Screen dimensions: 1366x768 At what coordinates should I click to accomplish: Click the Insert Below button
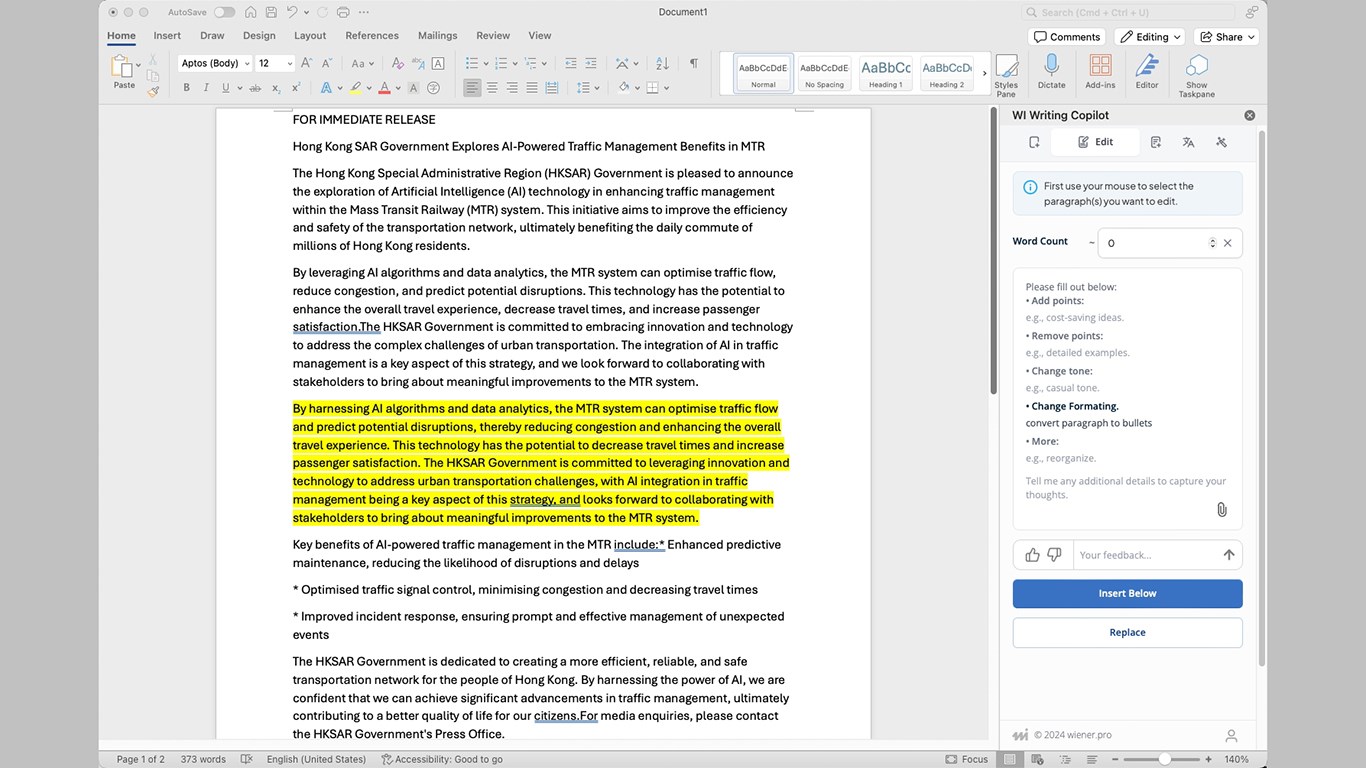[x=1127, y=593]
